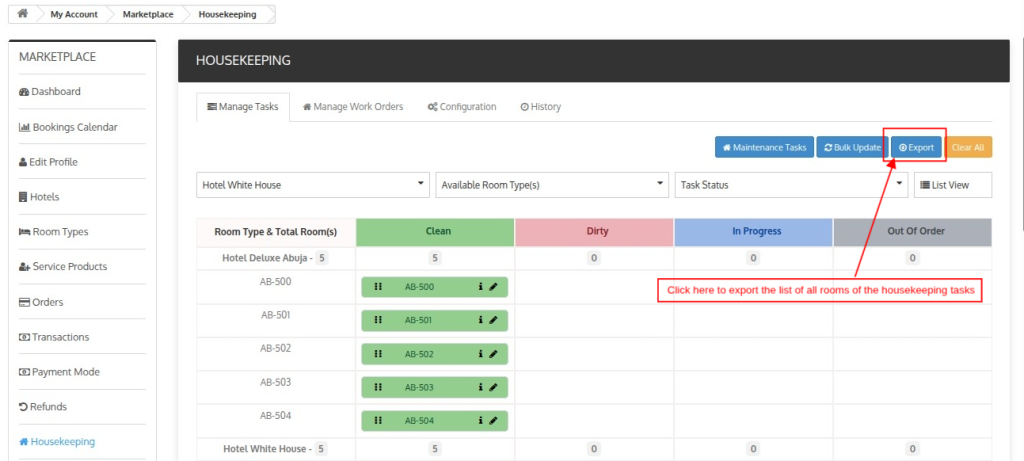Screen dimensions: 1024x461
Task: Click edit pencil on AB-501 card
Action: point(493,320)
